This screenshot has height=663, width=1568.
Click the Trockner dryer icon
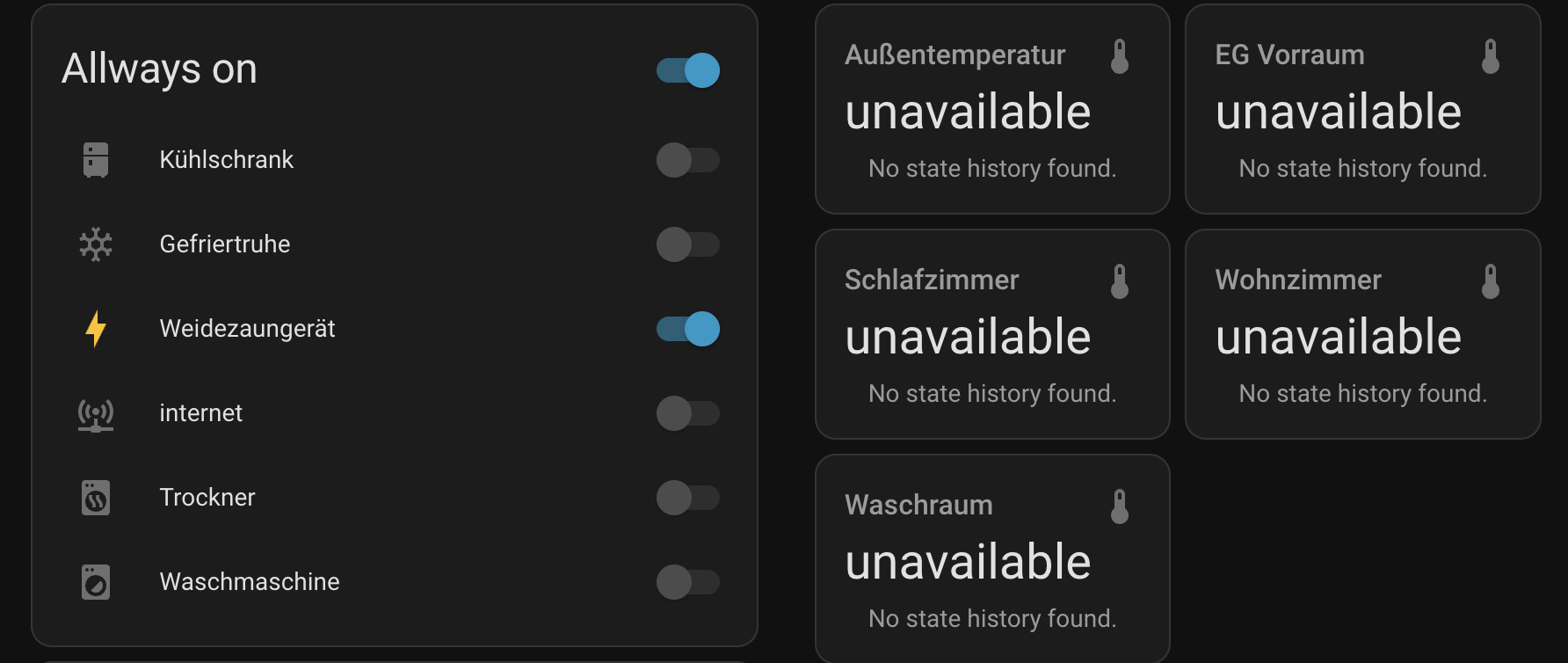(x=96, y=498)
